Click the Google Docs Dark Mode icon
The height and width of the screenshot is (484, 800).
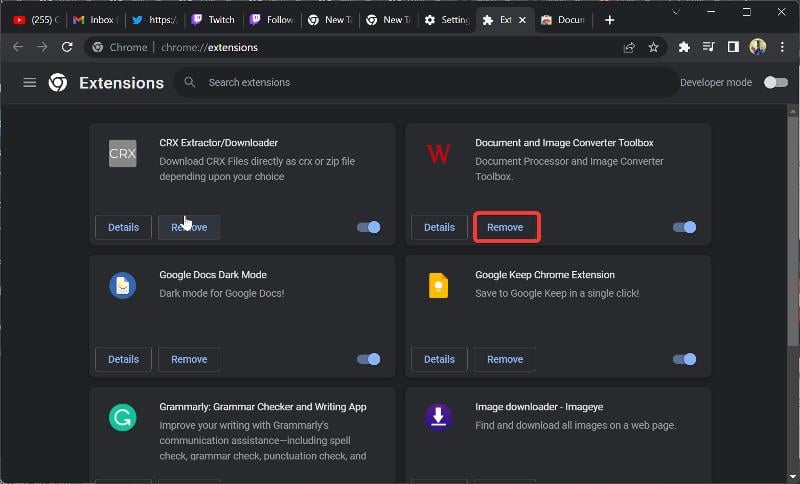(x=122, y=286)
